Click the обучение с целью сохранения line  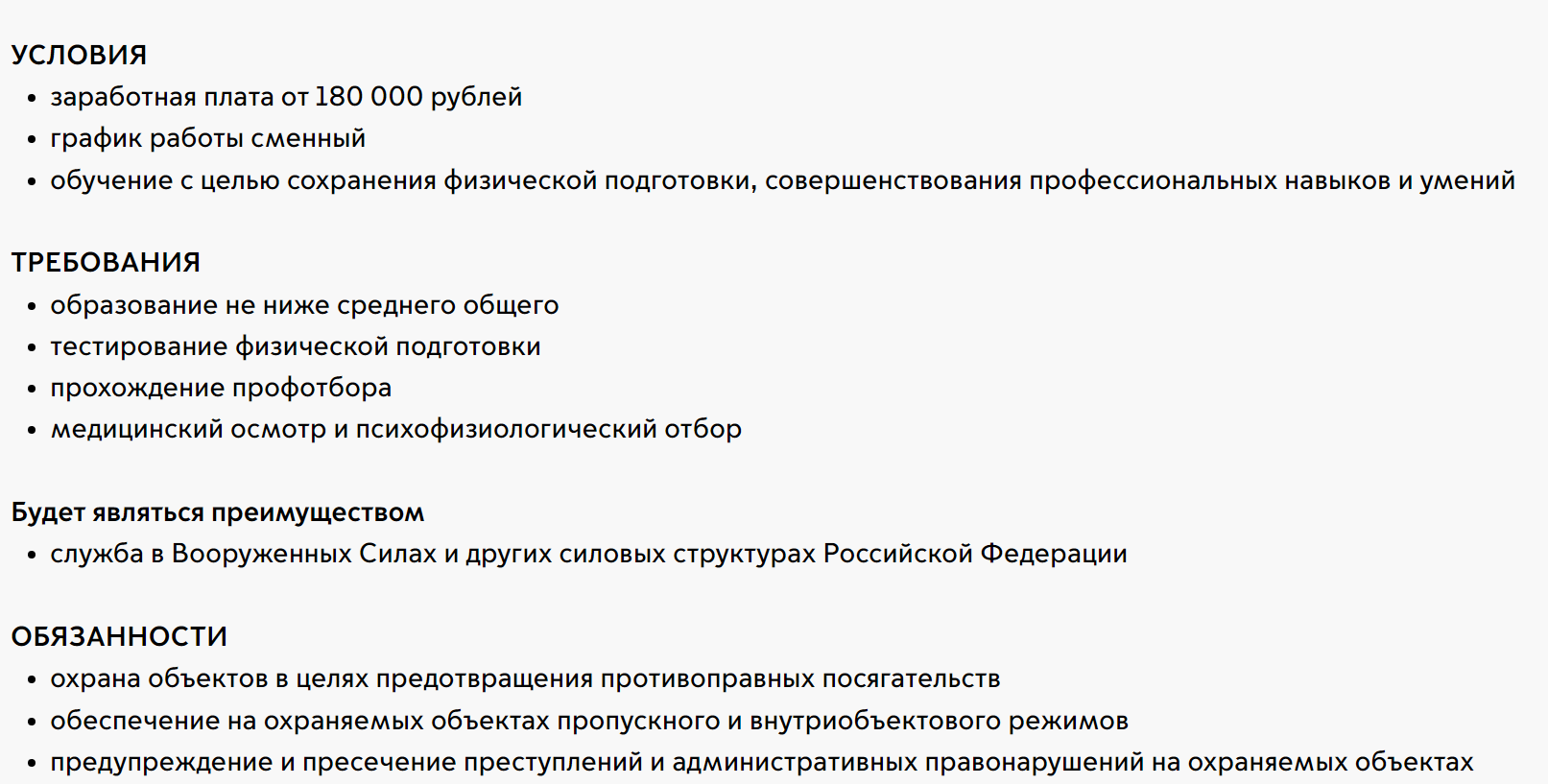pyautogui.click(x=783, y=180)
